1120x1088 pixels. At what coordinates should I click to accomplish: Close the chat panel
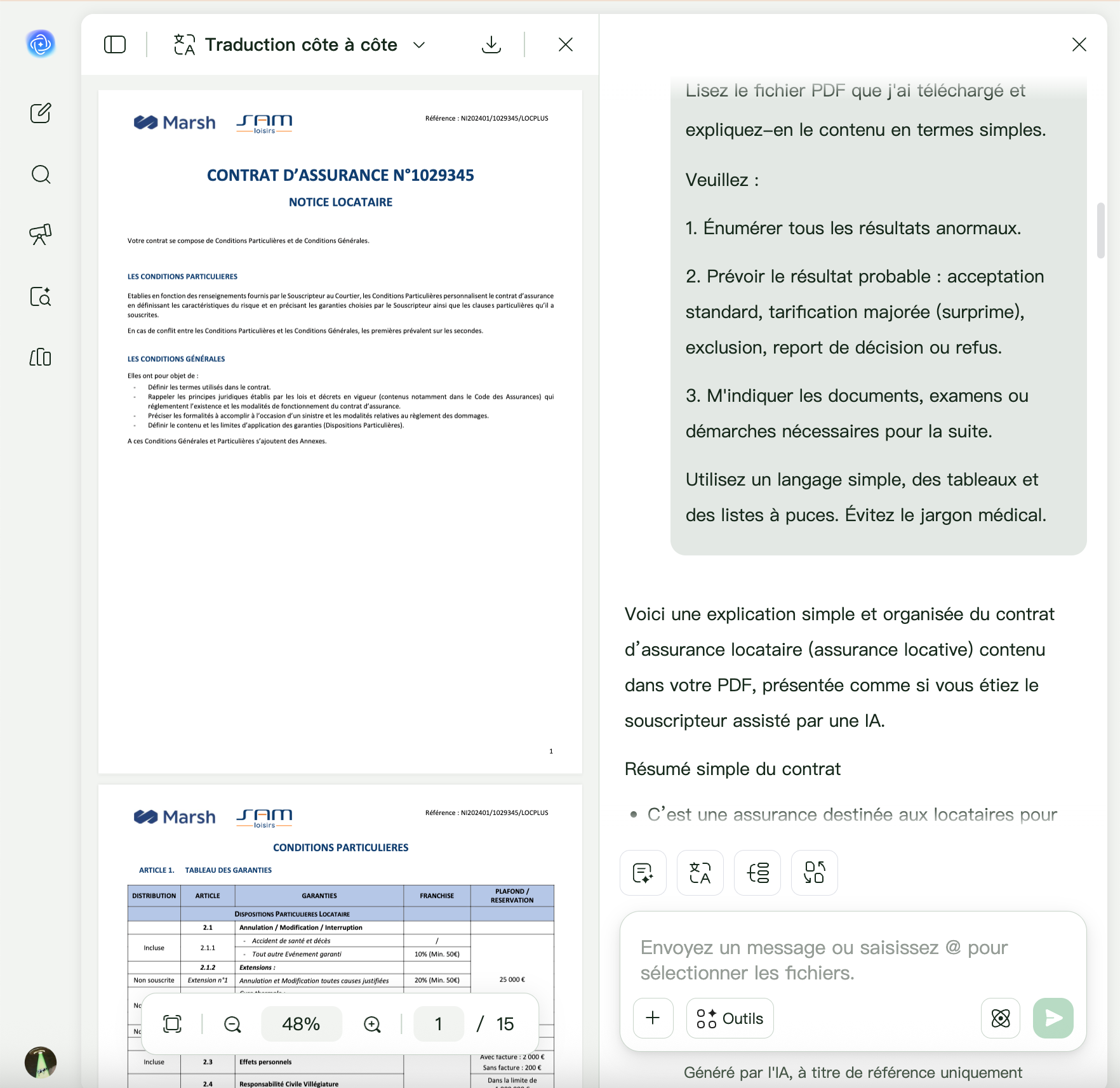click(1079, 44)
